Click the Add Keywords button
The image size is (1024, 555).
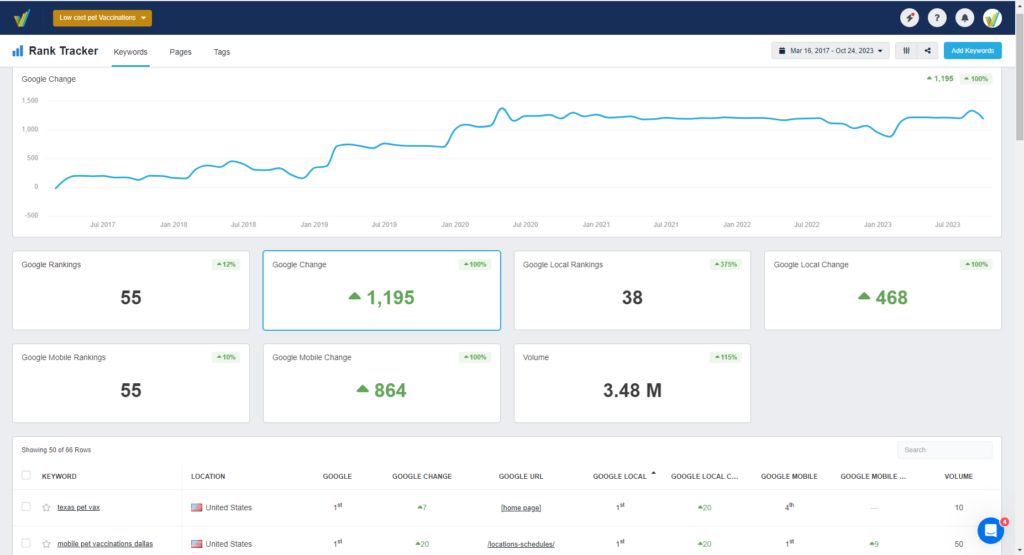point(972,51)
